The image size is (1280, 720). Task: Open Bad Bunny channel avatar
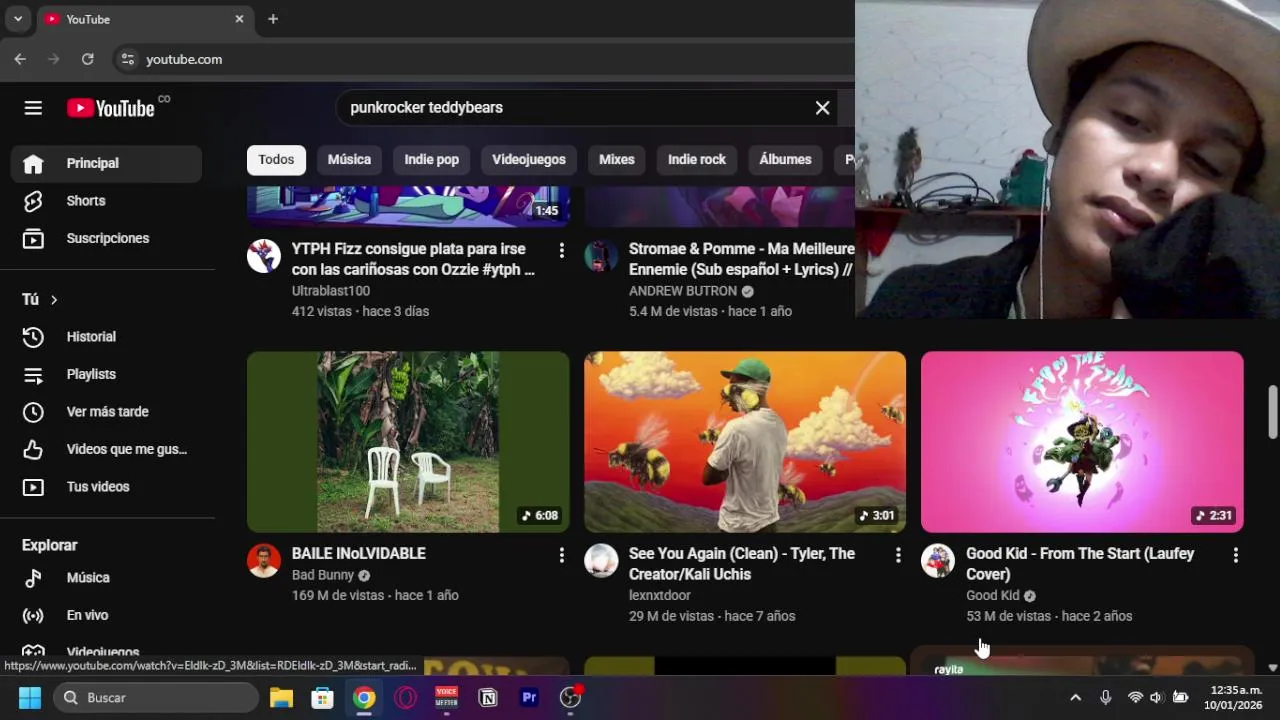click(264, 561)
